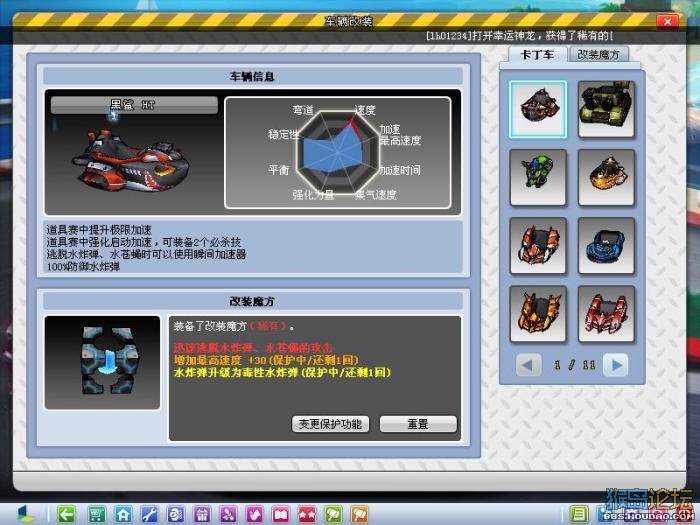Click the 变更保护功能 button

330,424
